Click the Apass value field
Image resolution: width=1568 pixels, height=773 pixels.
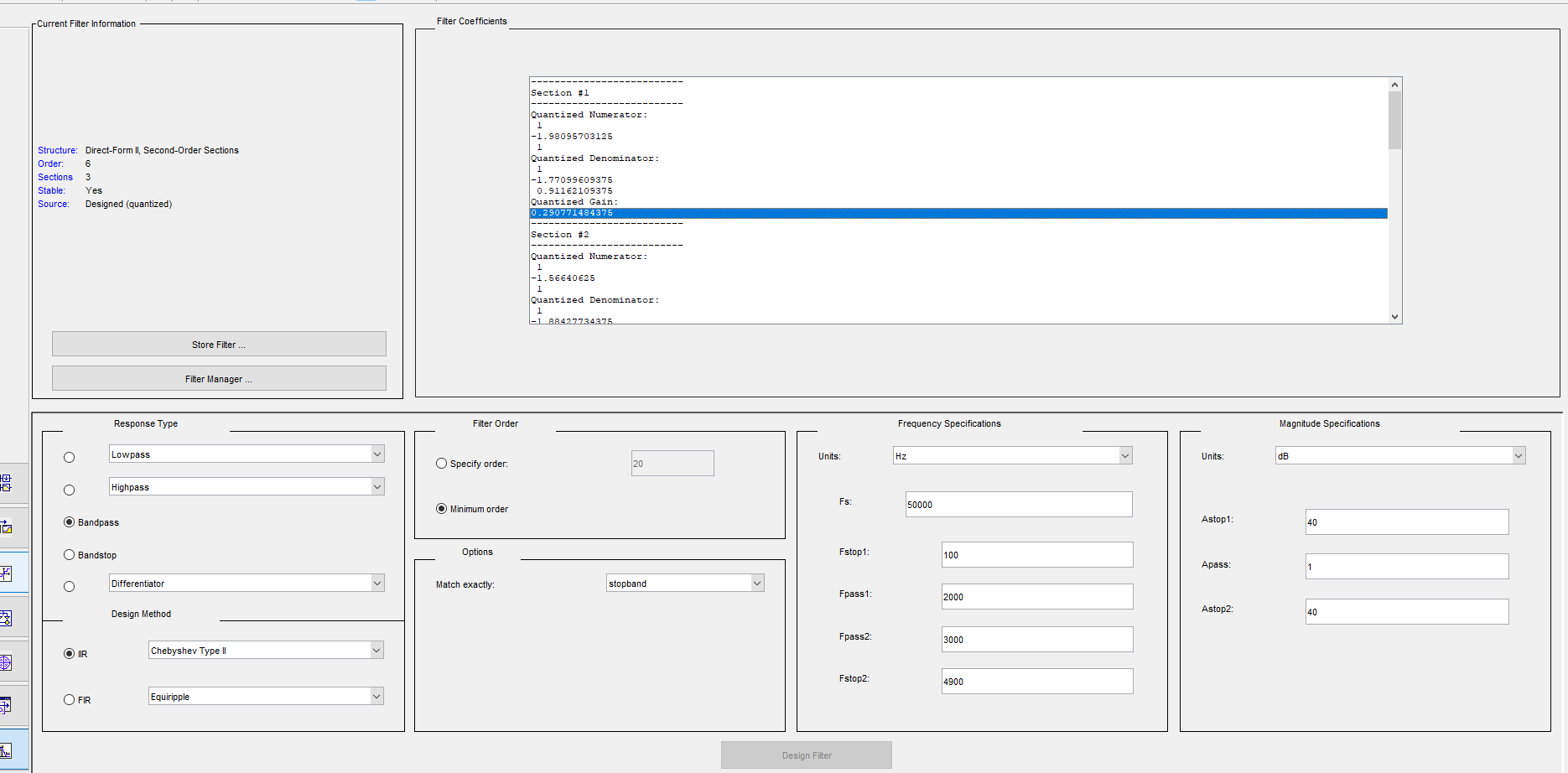(1406, 567)
